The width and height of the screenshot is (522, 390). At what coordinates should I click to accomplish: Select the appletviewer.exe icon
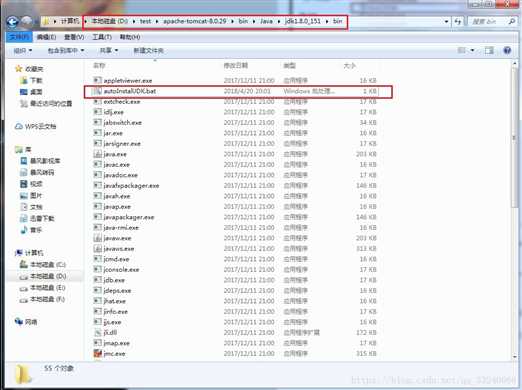[97, 80]
